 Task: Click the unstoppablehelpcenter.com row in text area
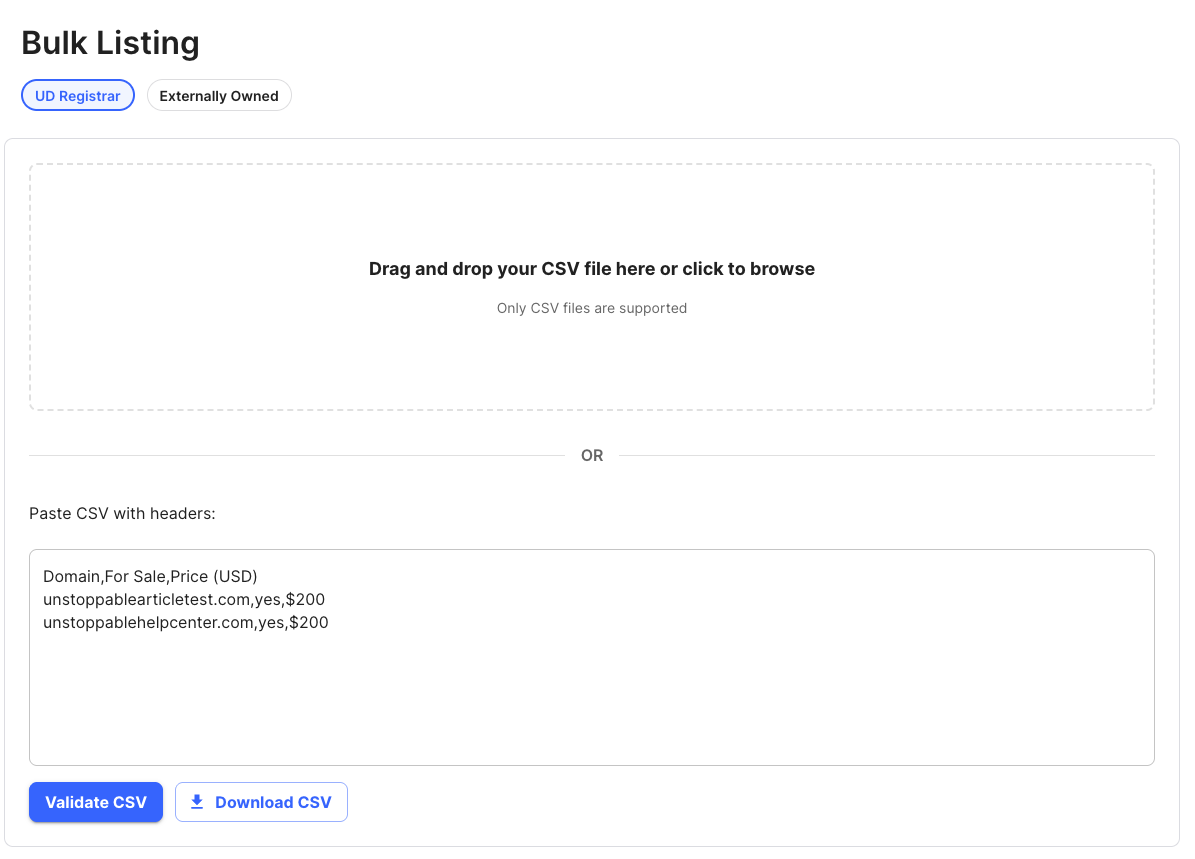click(x=150, y=622)
